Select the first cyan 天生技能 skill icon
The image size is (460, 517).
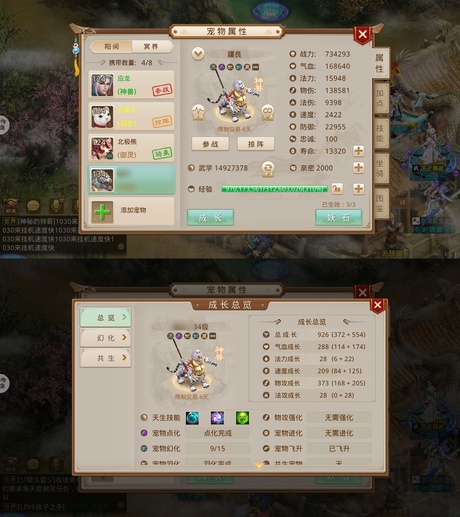(x=192, y=418)
